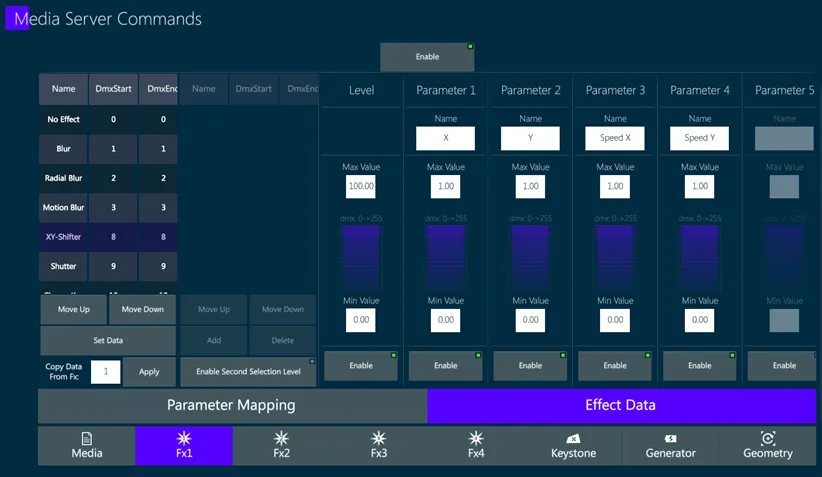Screen dimensions: 822x477
Task: Select the Radial Blur row
Action: coord(108,178)
